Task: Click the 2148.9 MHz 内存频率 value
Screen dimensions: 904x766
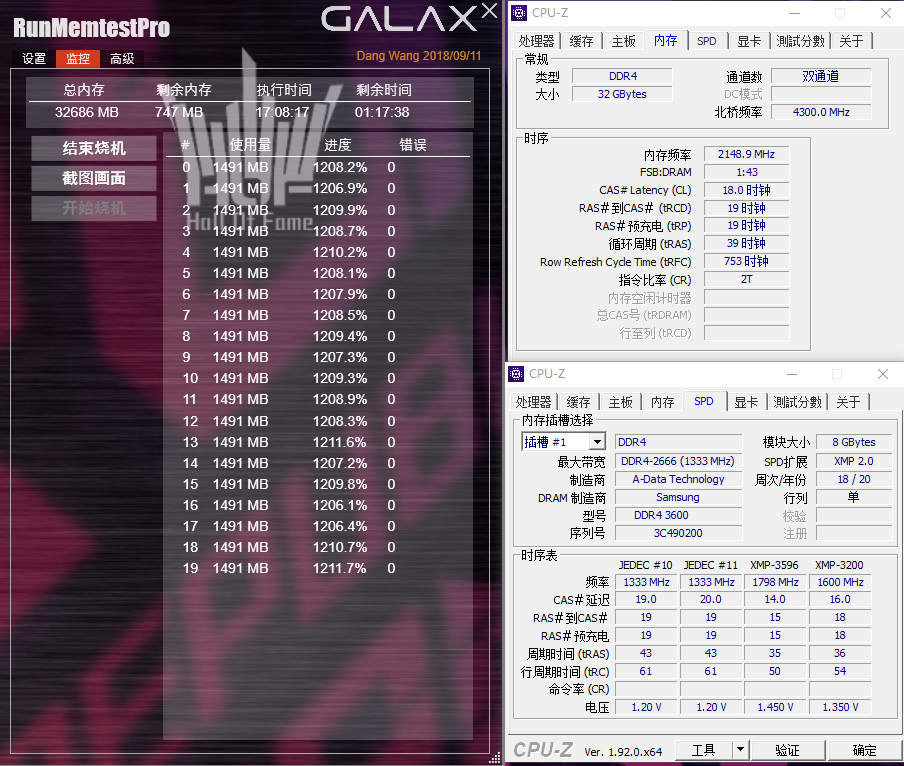Action: 747,154
